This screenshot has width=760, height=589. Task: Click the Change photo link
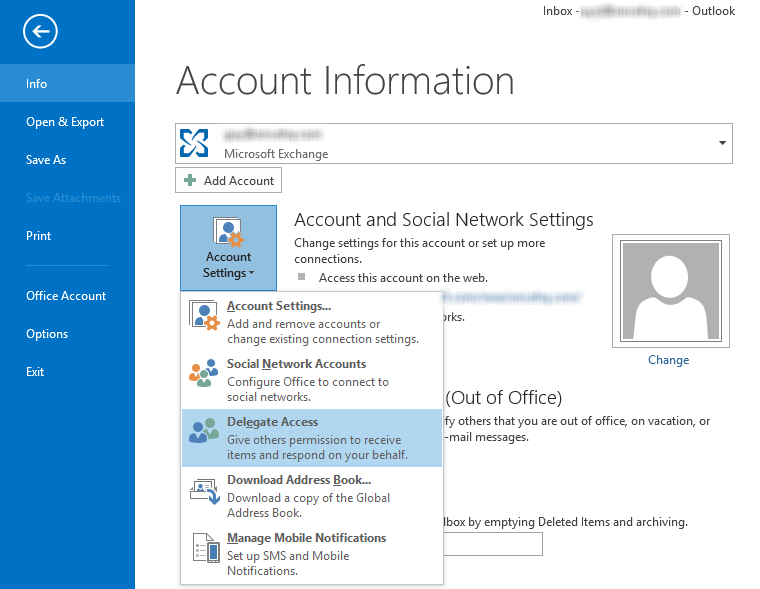[x=668, y=360]
